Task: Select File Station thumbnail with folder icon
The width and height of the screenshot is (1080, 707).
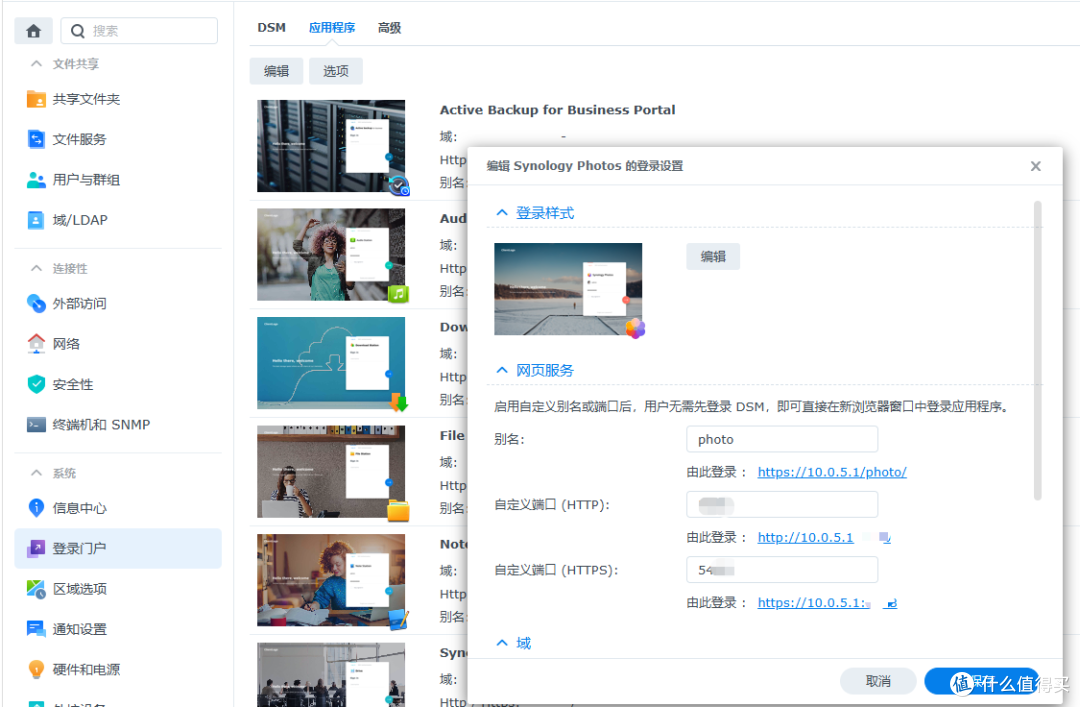Action: point(331,472)
